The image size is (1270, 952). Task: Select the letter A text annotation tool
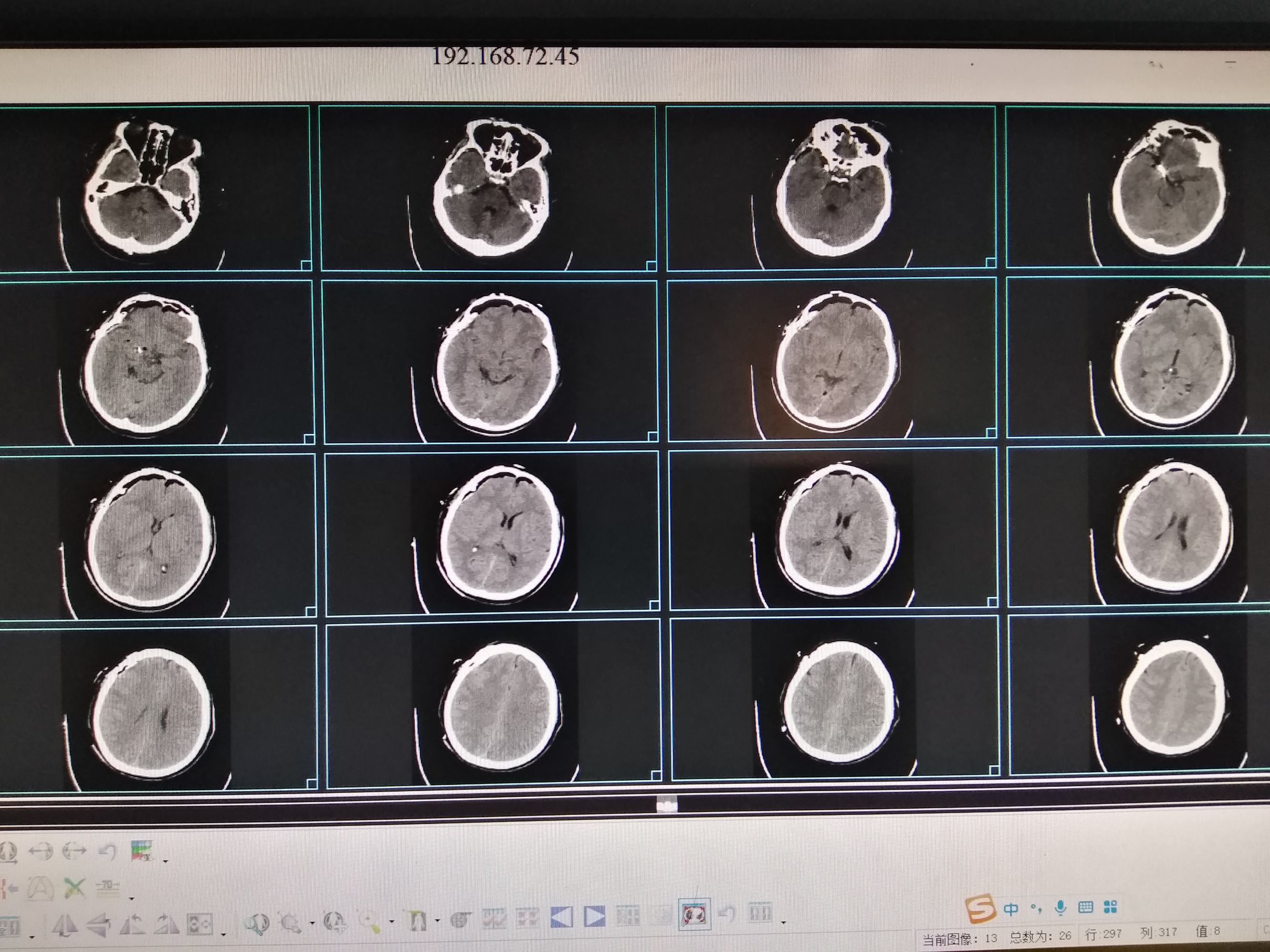tap(41, 889)
